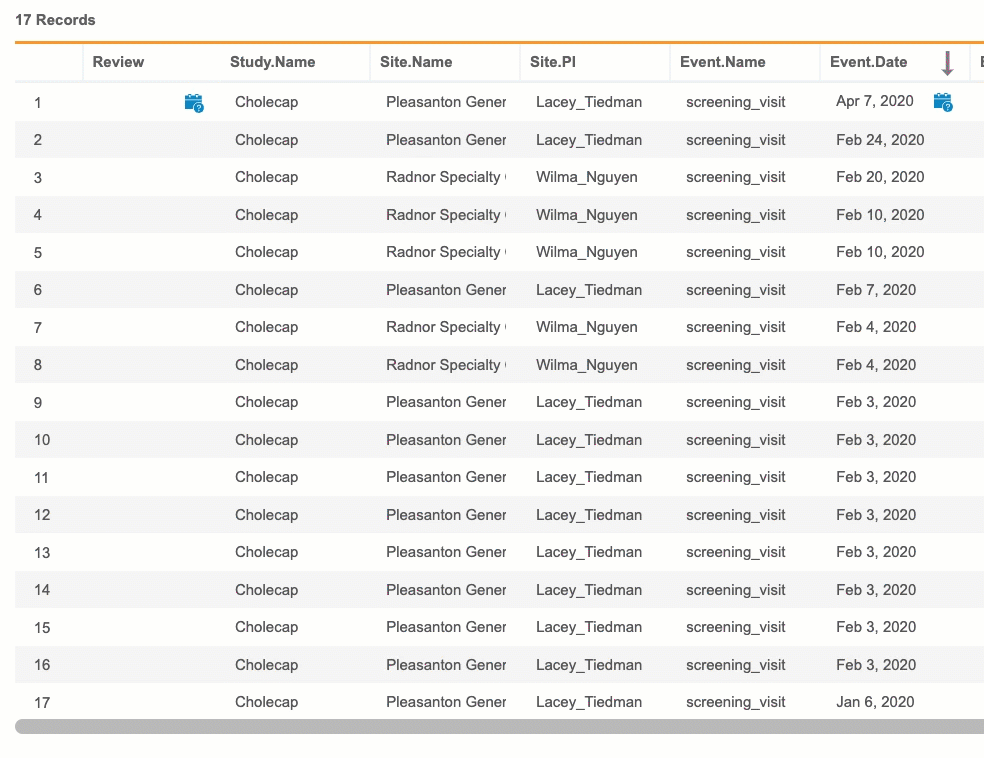Click the Site.Name column header
984x758 pixels.
(416, 62)
